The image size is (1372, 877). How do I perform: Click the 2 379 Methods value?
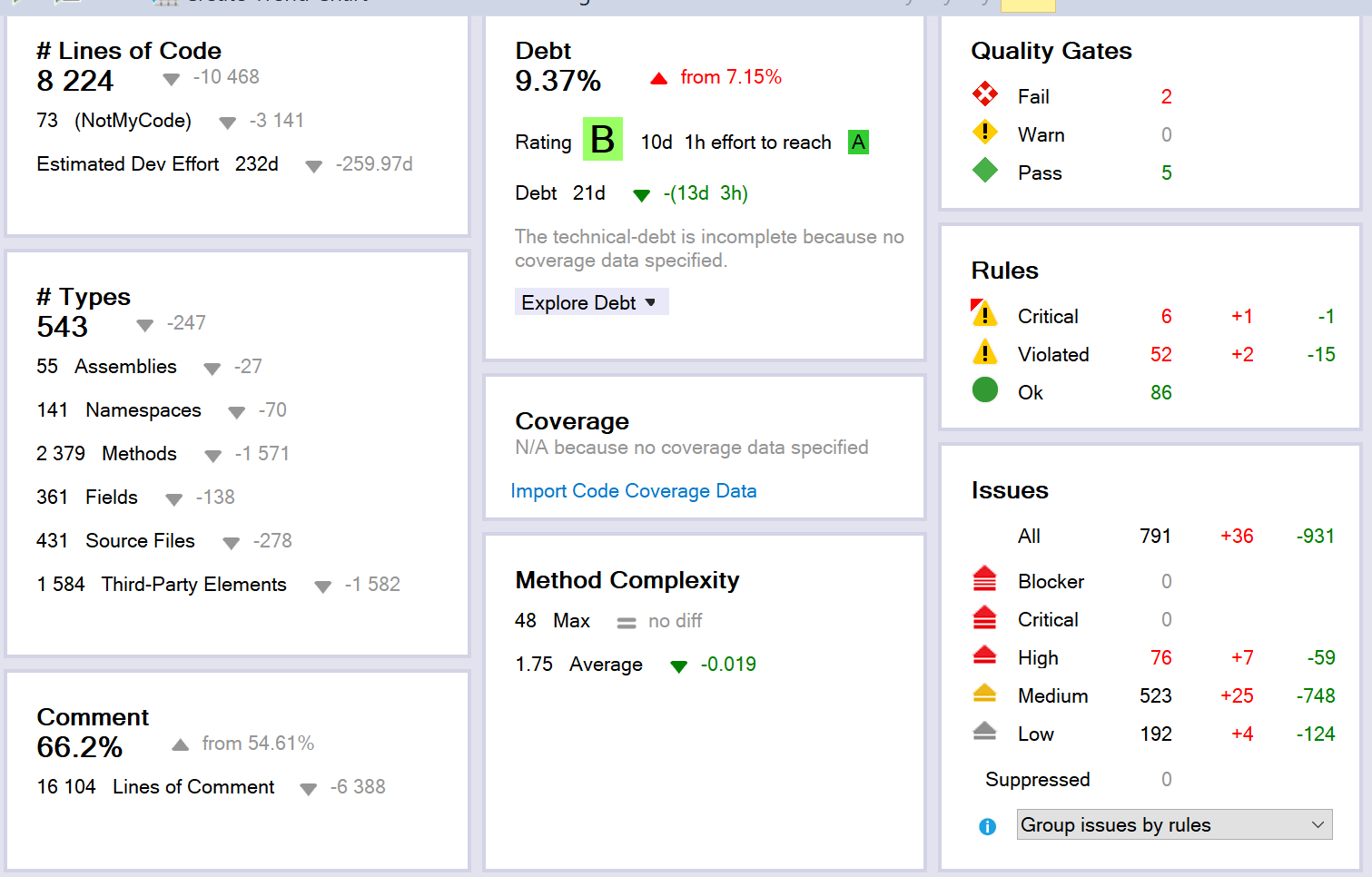tap(61, 454)
